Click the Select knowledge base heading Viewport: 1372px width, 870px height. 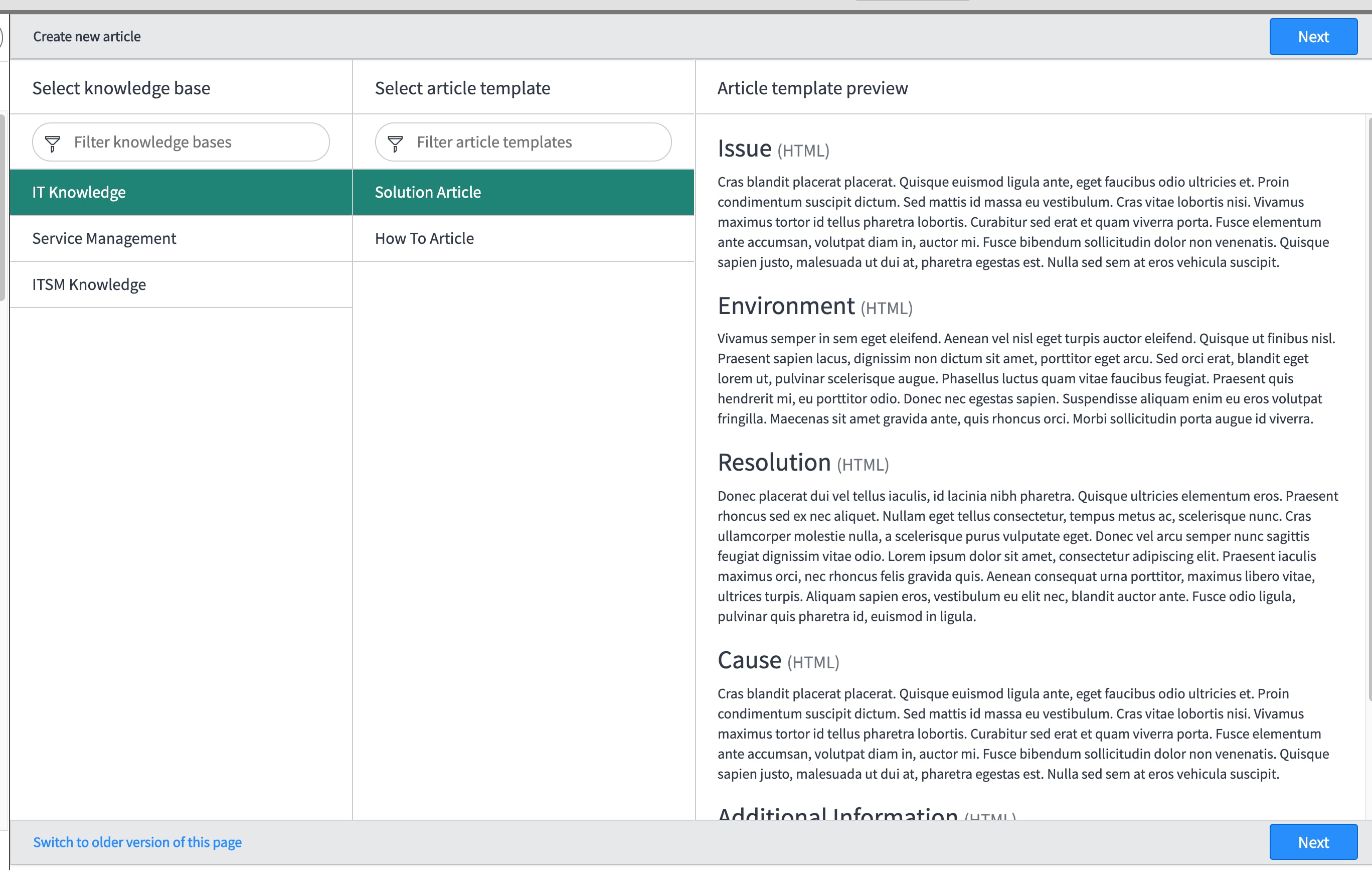coord(121,88)
